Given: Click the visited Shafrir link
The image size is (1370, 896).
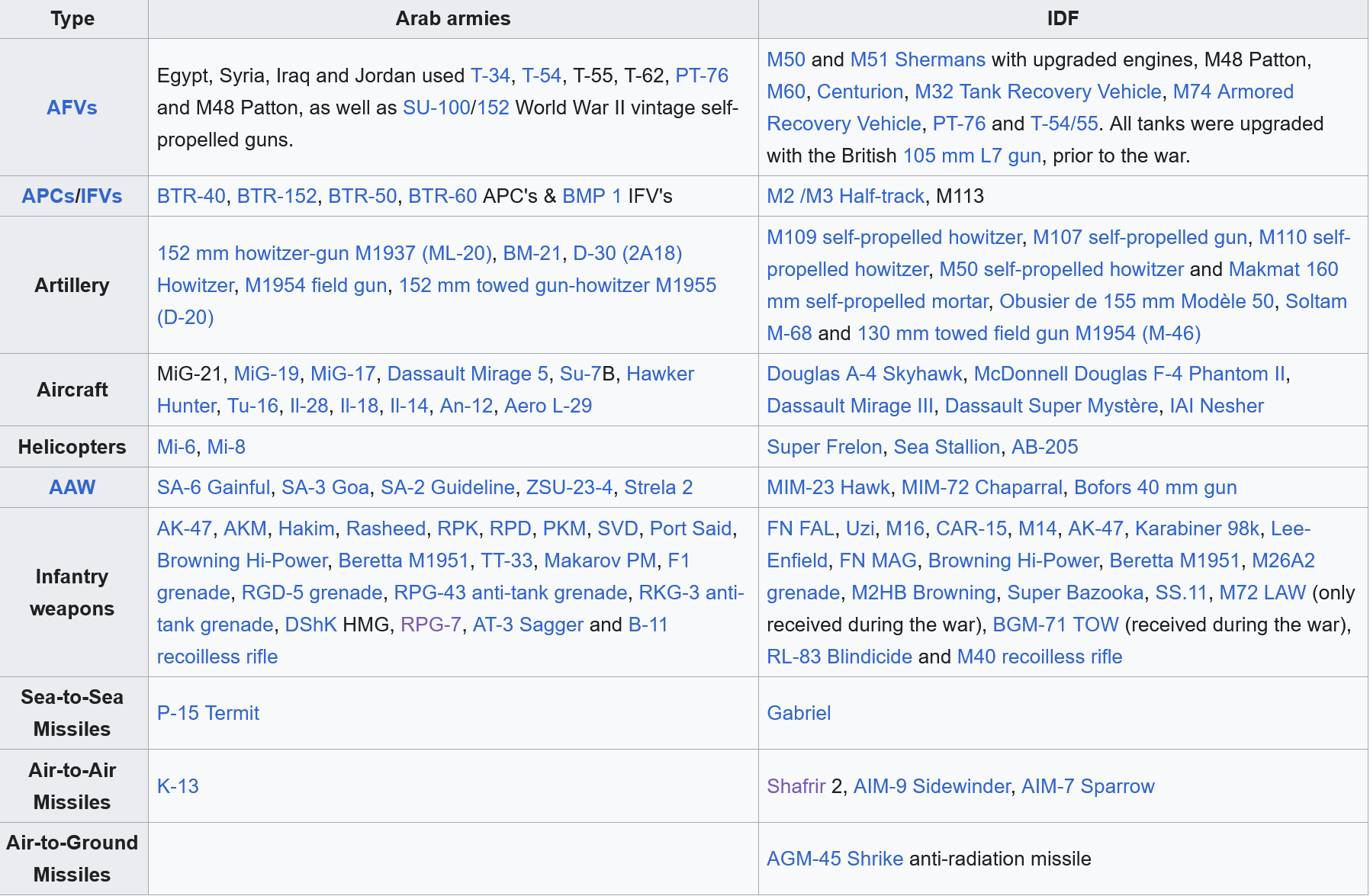Looking at the screenshot, I should coord(796,786).
